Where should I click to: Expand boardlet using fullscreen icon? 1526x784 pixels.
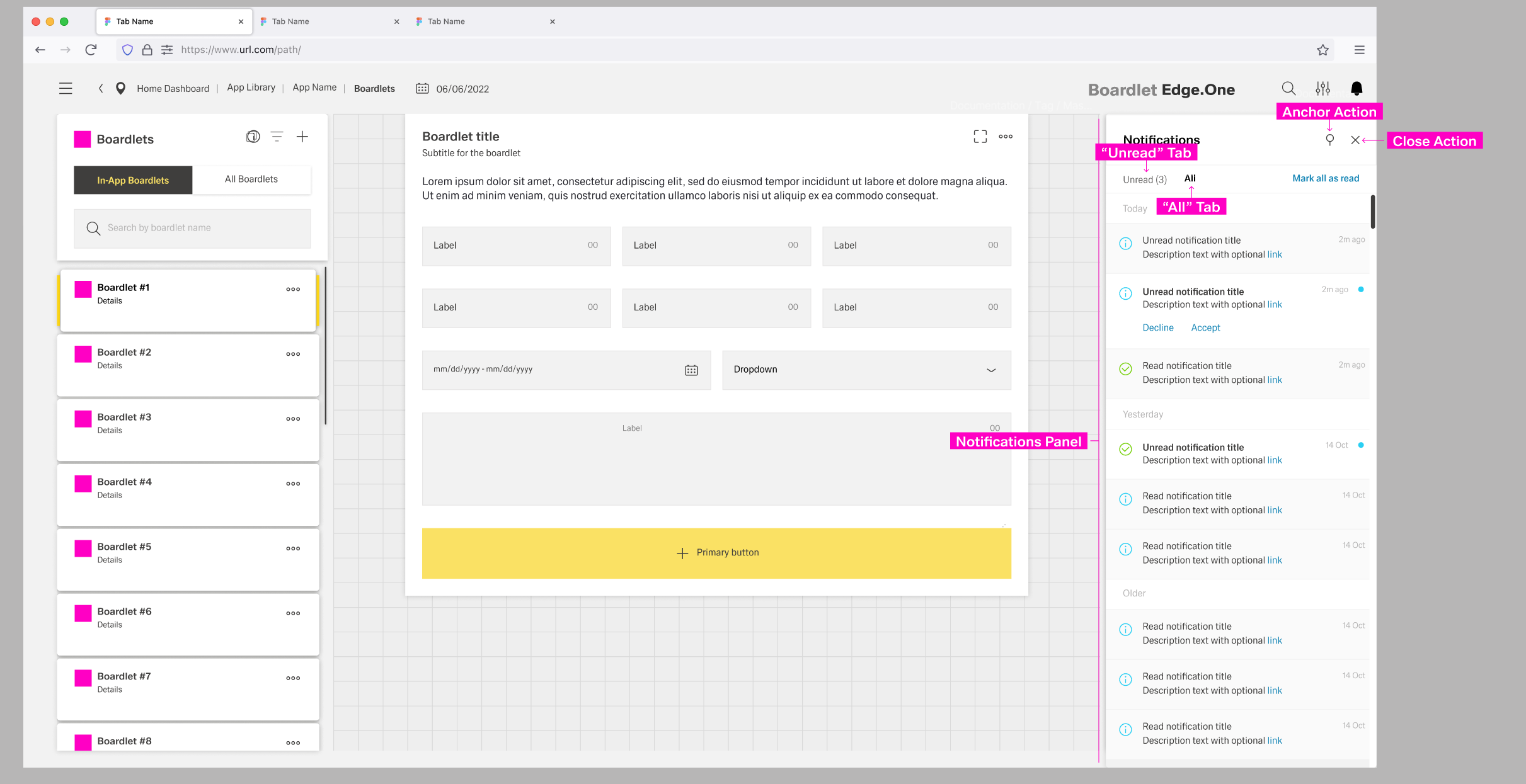(980, 137)
